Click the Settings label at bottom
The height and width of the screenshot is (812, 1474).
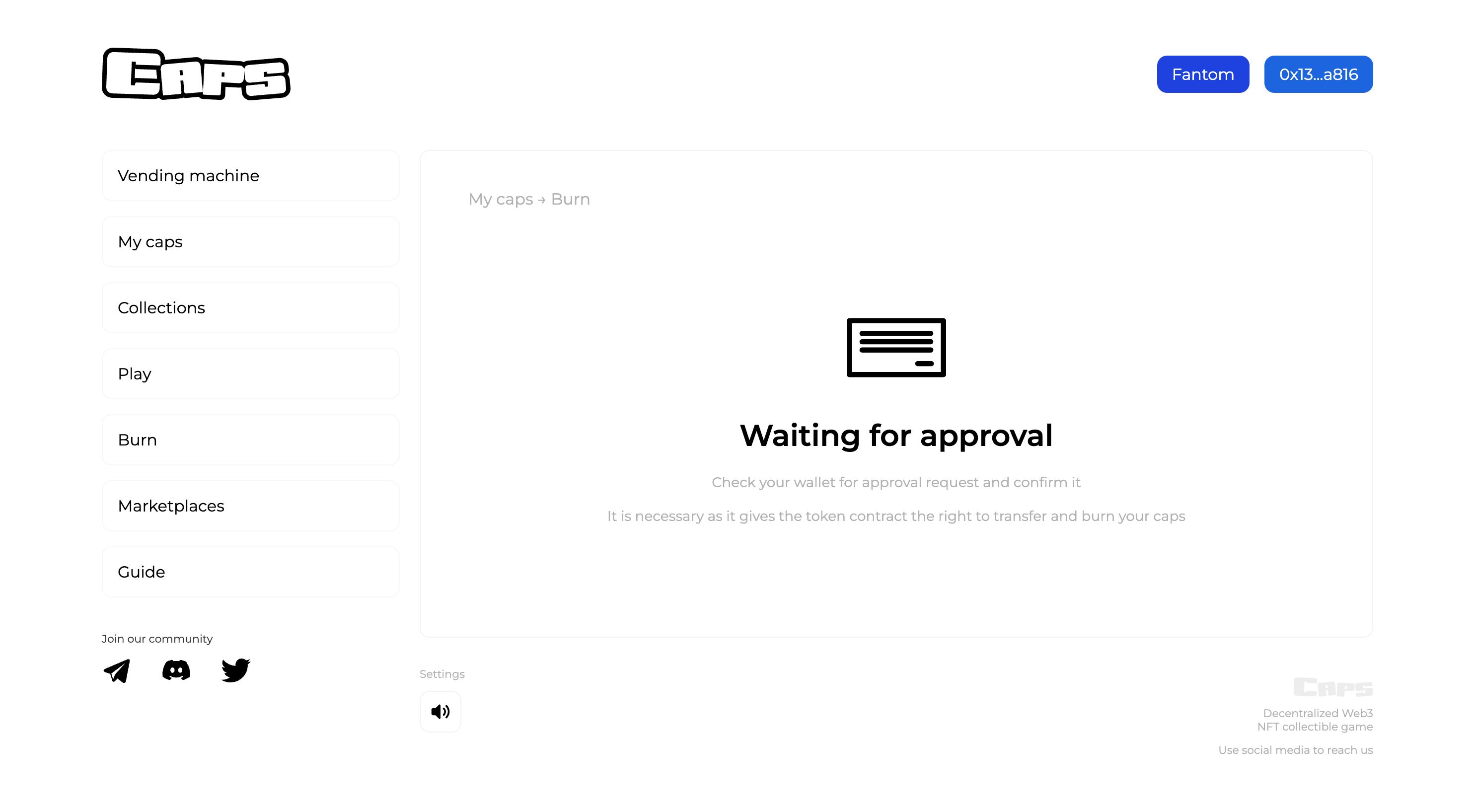443,673
